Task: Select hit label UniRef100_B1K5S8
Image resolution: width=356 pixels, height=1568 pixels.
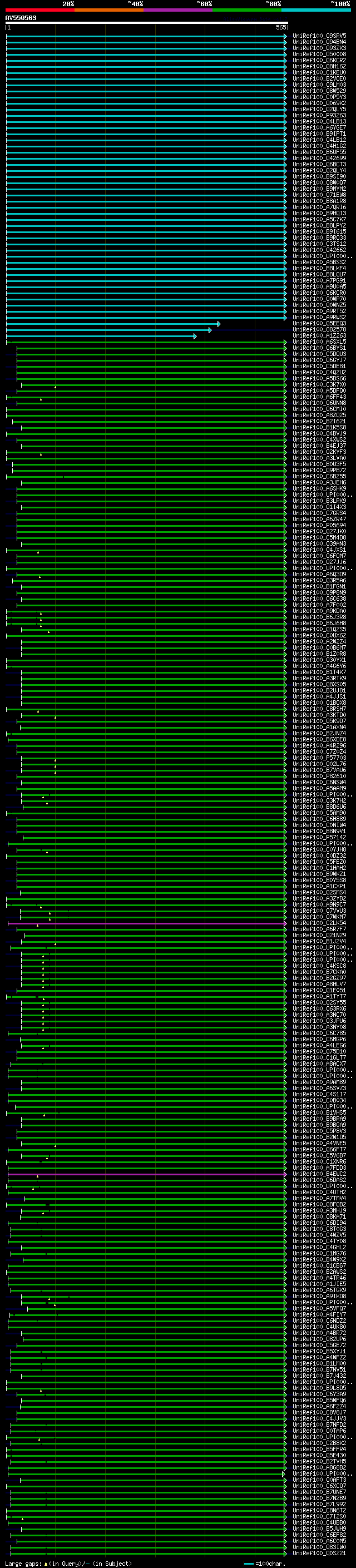Action: tap(319, 428)
